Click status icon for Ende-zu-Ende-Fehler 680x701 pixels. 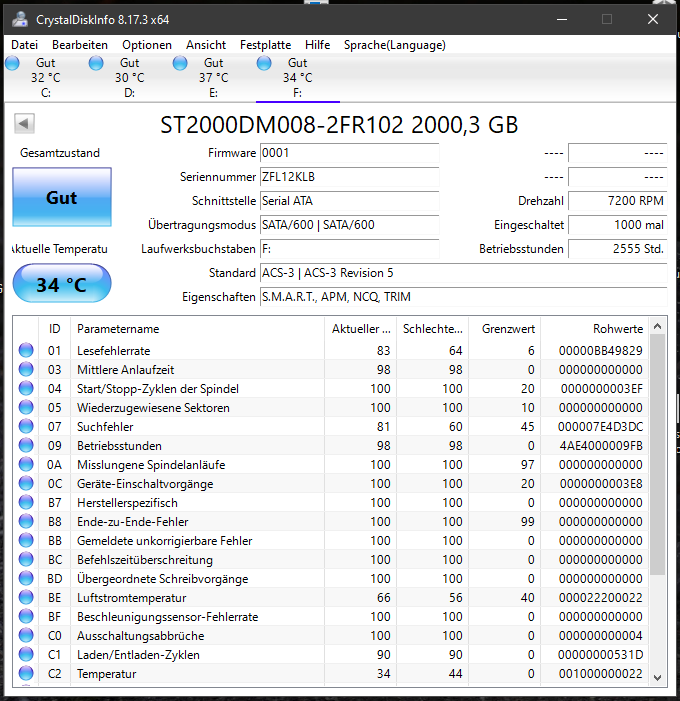coord(26,521)
